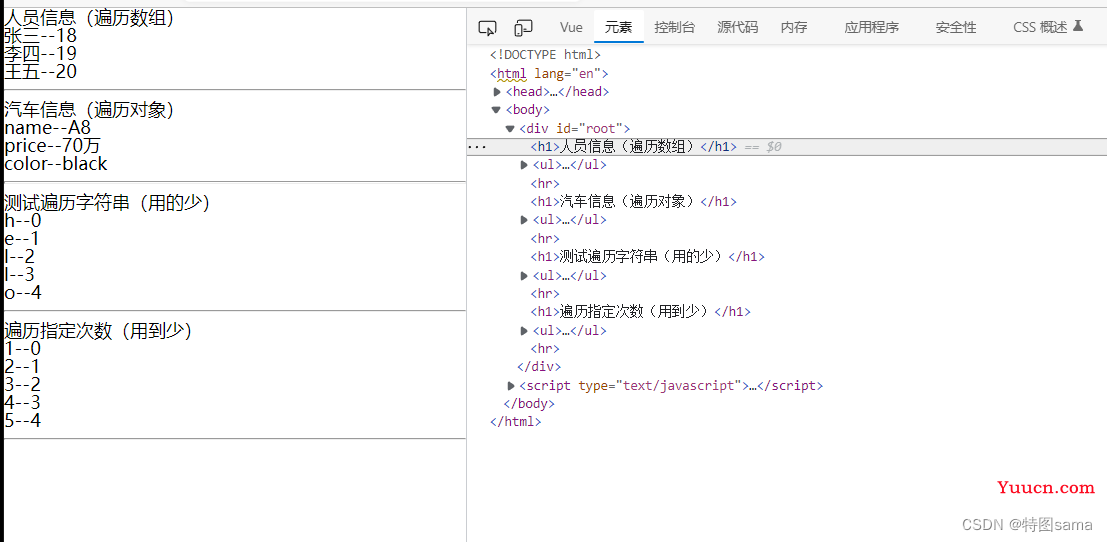
Task: Select the closing </div> tag line
Action: coord(539,367)
